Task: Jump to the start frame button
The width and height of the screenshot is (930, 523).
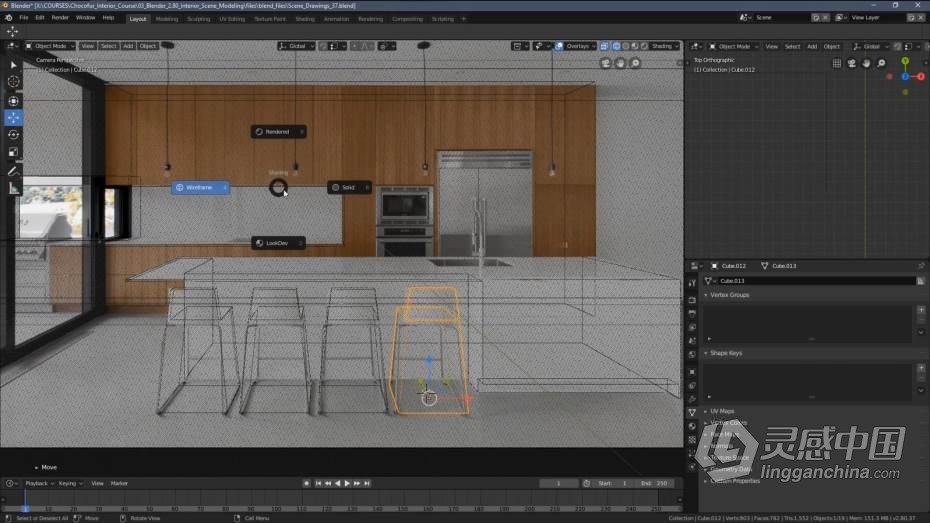Action: 318,484
